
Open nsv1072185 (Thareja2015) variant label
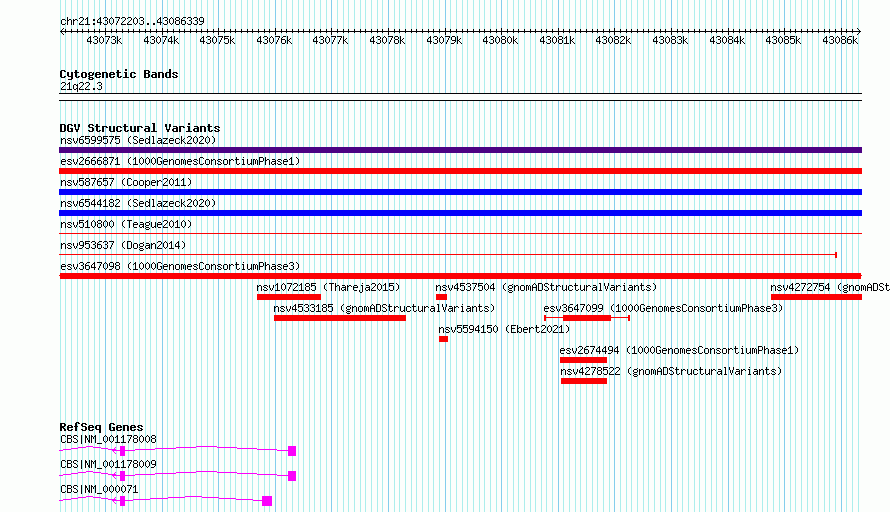click(328, 287)
